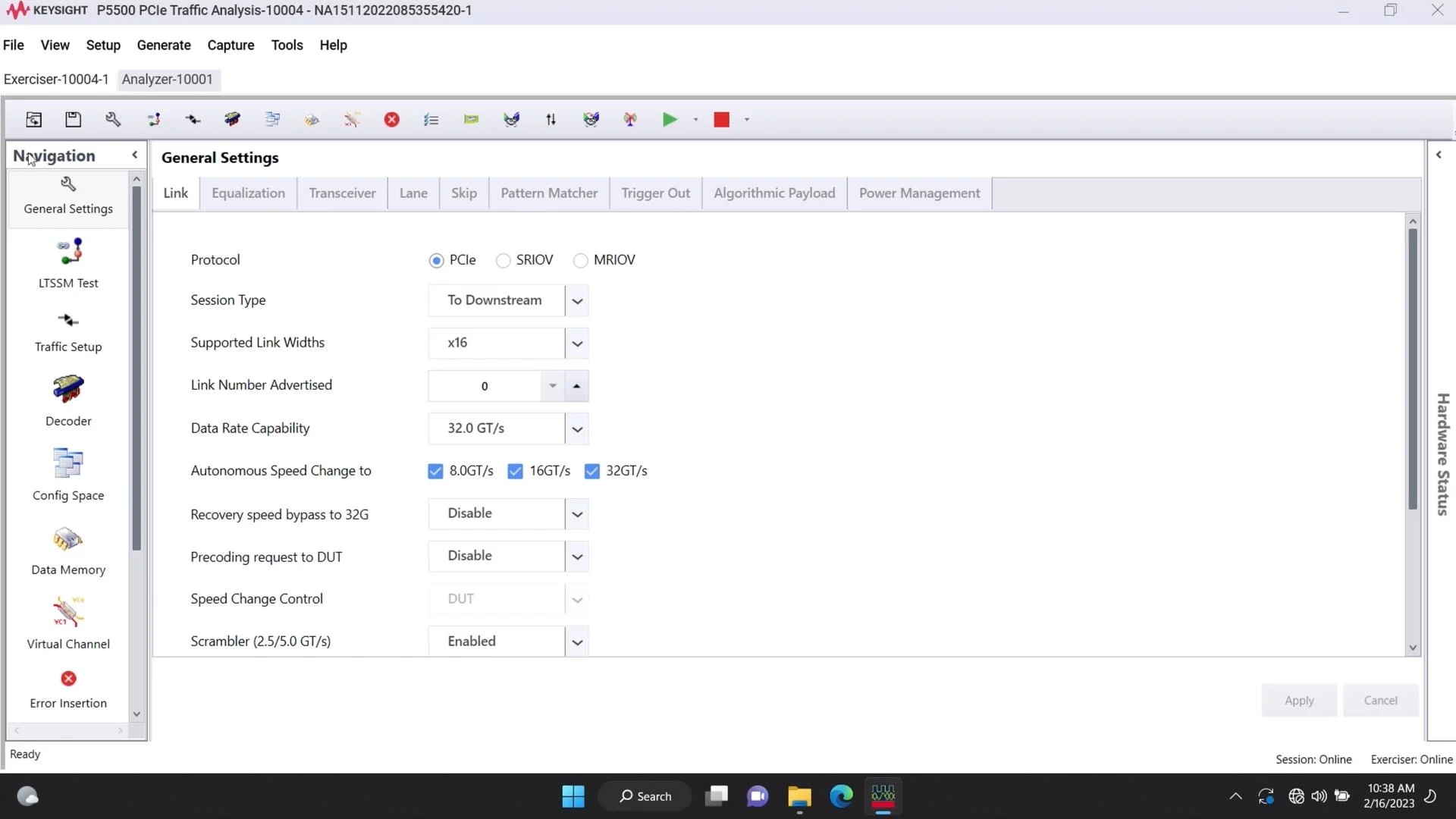The image size is (1456, 819).
Task: Open the Tools menu
Action: (287, 45)
